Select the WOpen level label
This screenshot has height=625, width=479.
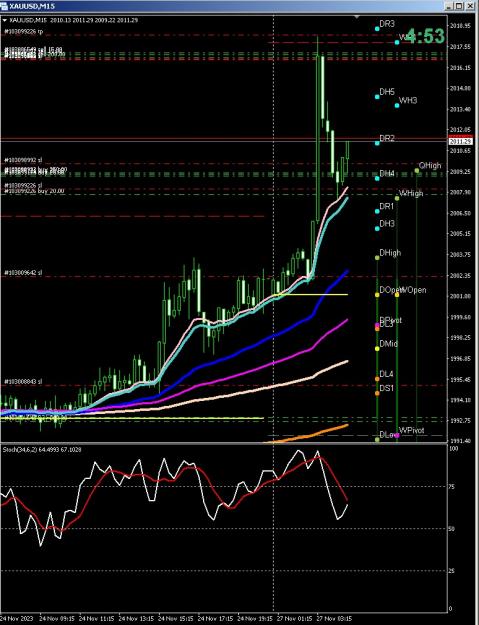(x=414, y=290)
